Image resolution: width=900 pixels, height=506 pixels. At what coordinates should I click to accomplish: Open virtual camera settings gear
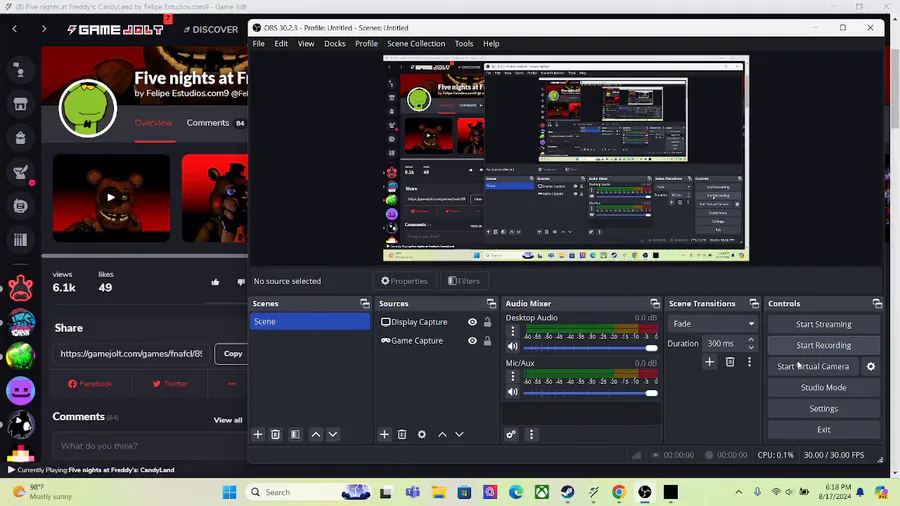point(871,366)
